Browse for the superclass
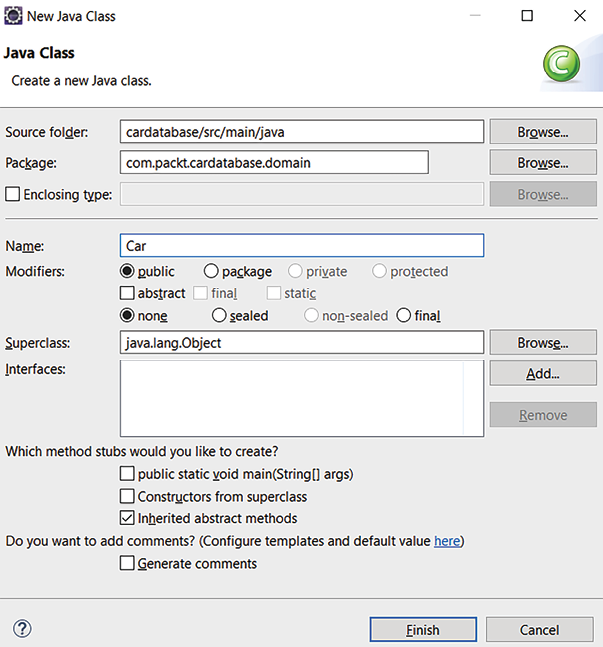Image resolution: width=603 pixels, height=647 pixels. pos(542,343)
